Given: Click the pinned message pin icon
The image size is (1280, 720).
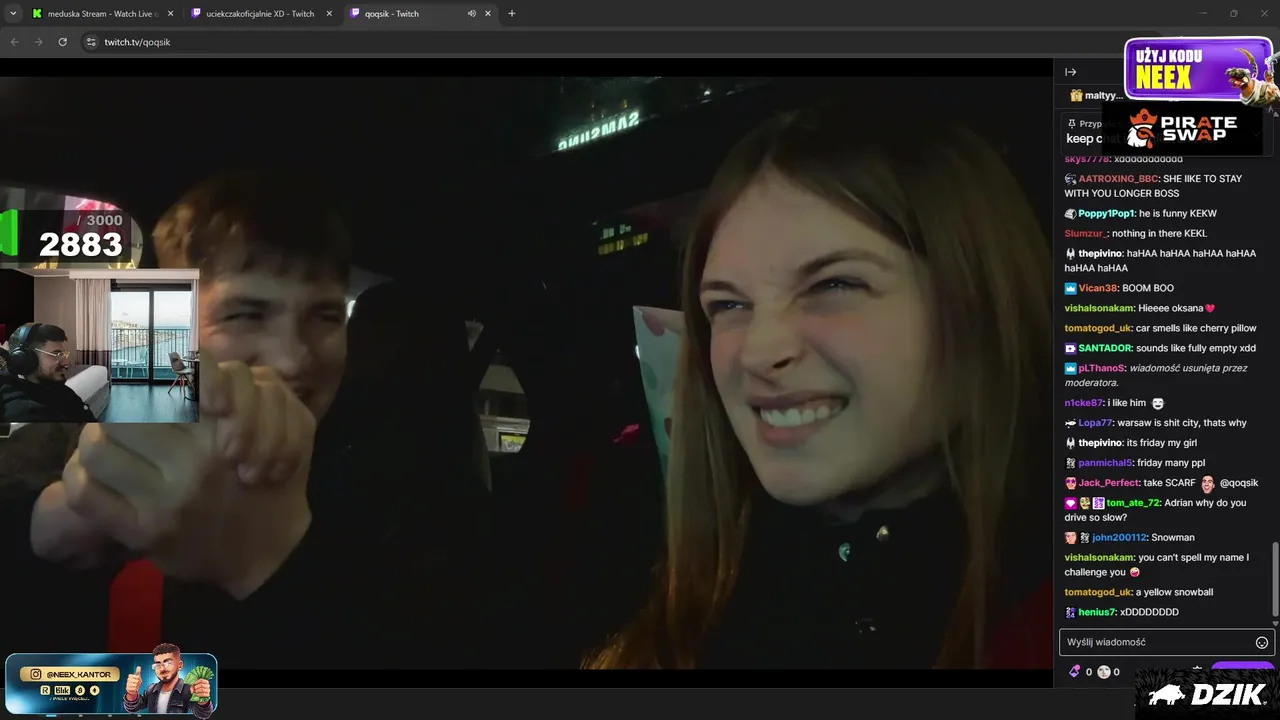Looking at the screenshot, I should [1073, 124].
